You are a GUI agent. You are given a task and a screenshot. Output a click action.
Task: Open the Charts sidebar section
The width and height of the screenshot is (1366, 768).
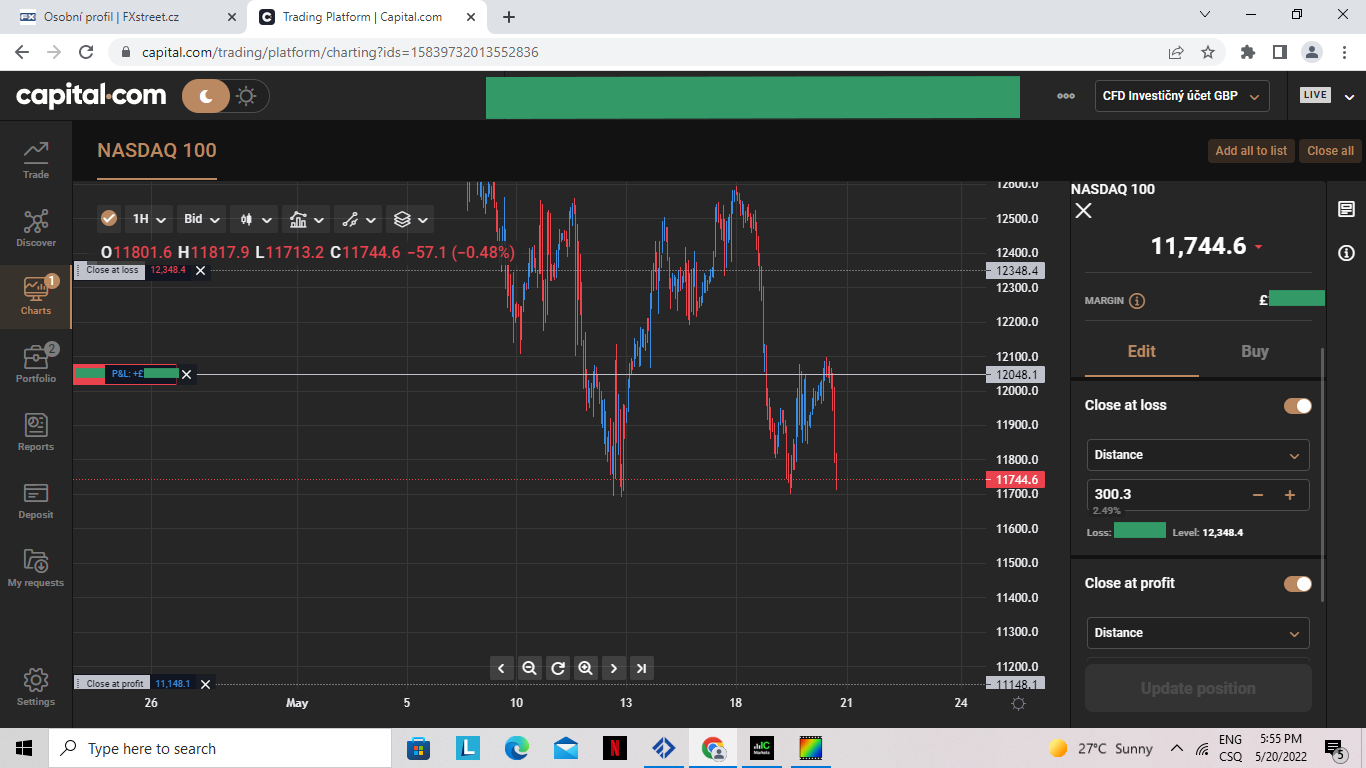point(36,297)
